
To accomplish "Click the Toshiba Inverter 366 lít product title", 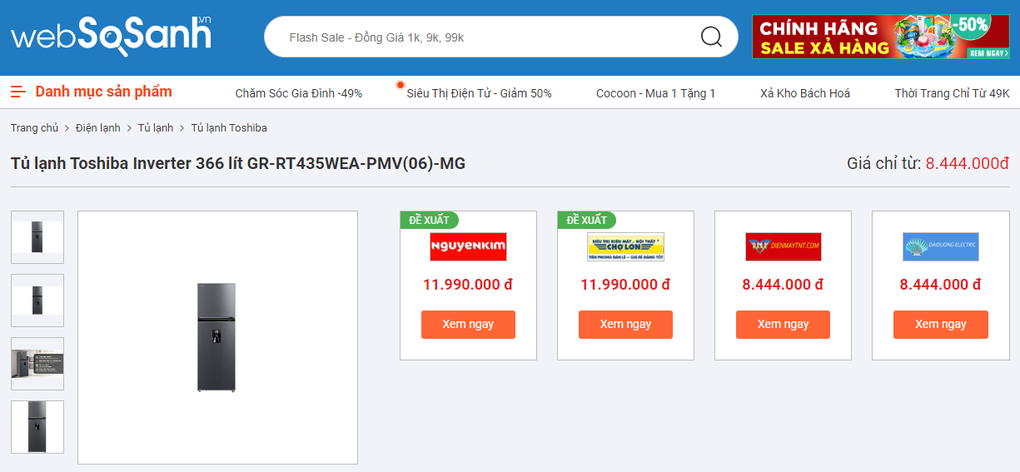I will click(238, 164).
